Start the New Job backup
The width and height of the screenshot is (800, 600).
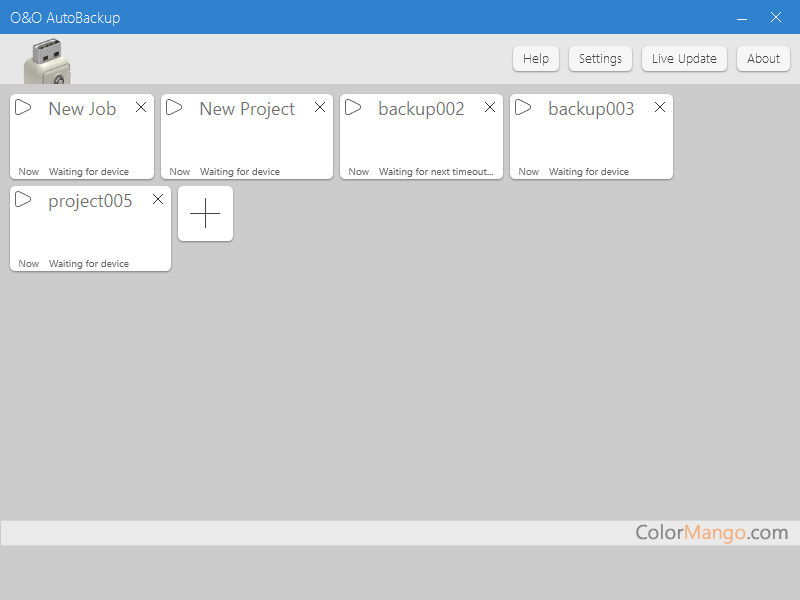[x=24, y=108]
